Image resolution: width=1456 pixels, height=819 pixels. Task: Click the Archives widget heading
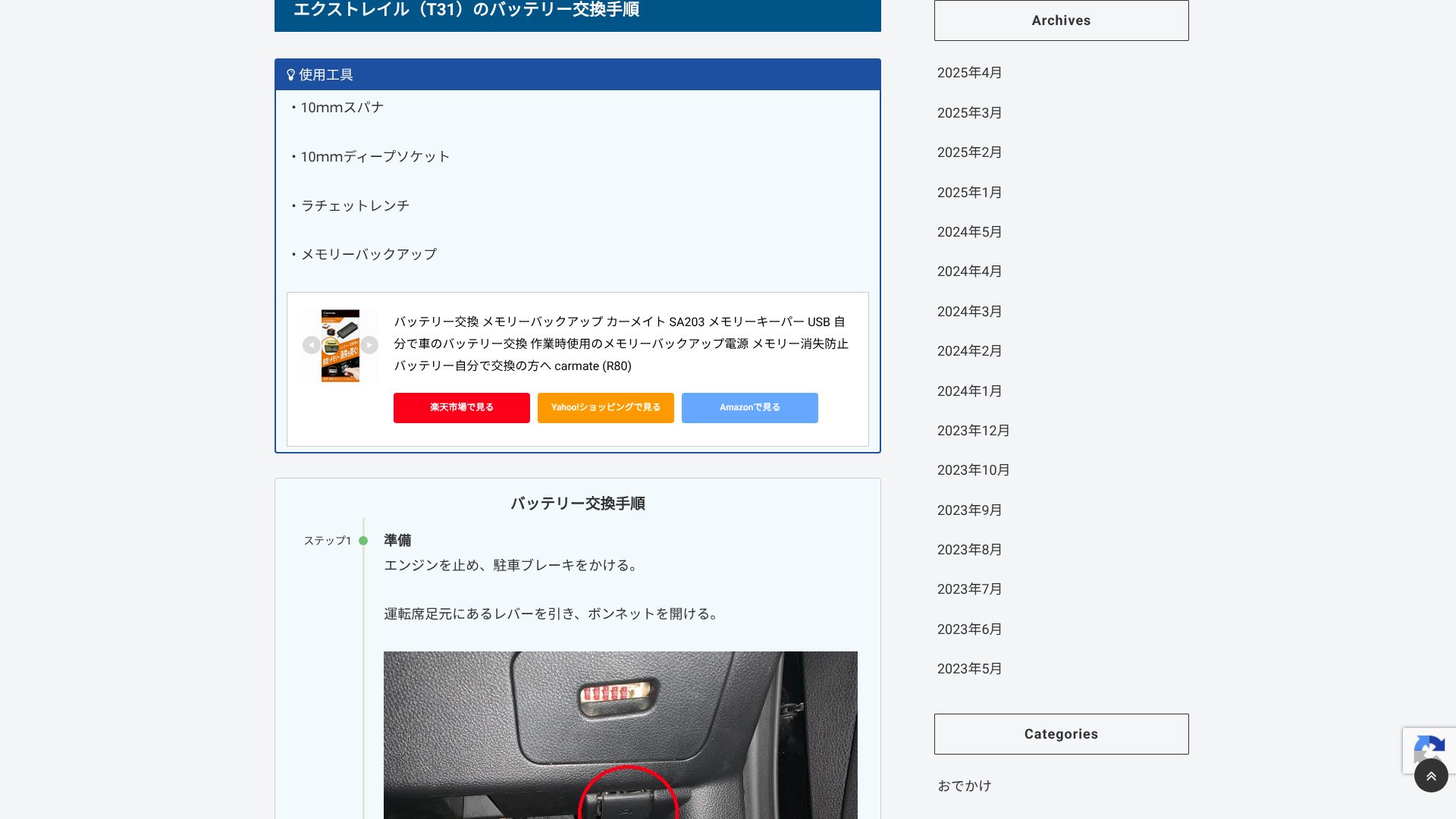click(x=1061, y=20)
